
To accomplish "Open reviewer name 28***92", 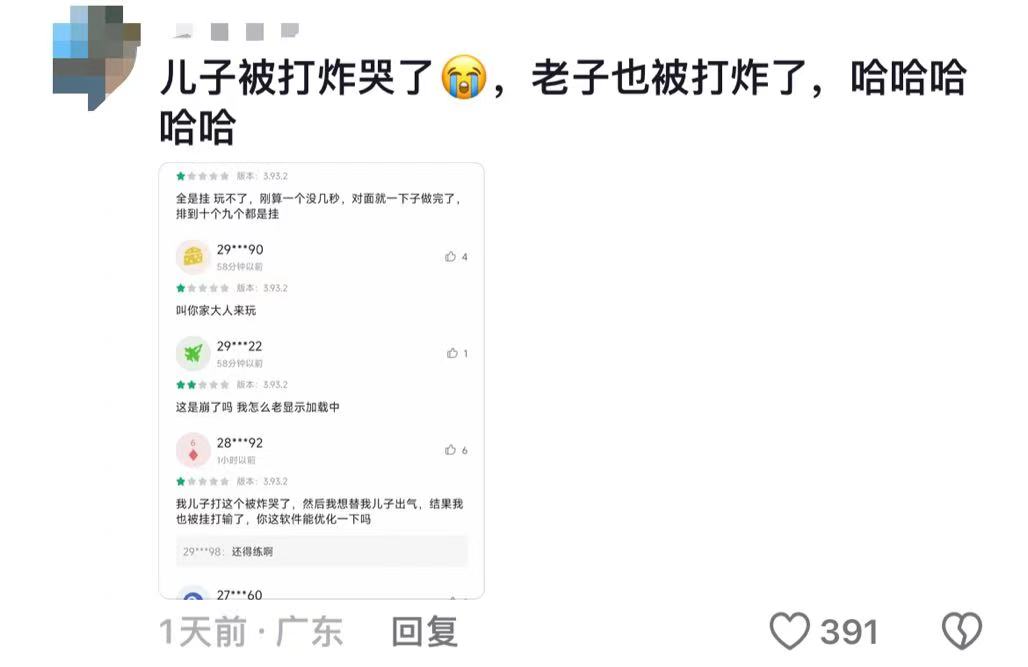I will pos(240,443).
